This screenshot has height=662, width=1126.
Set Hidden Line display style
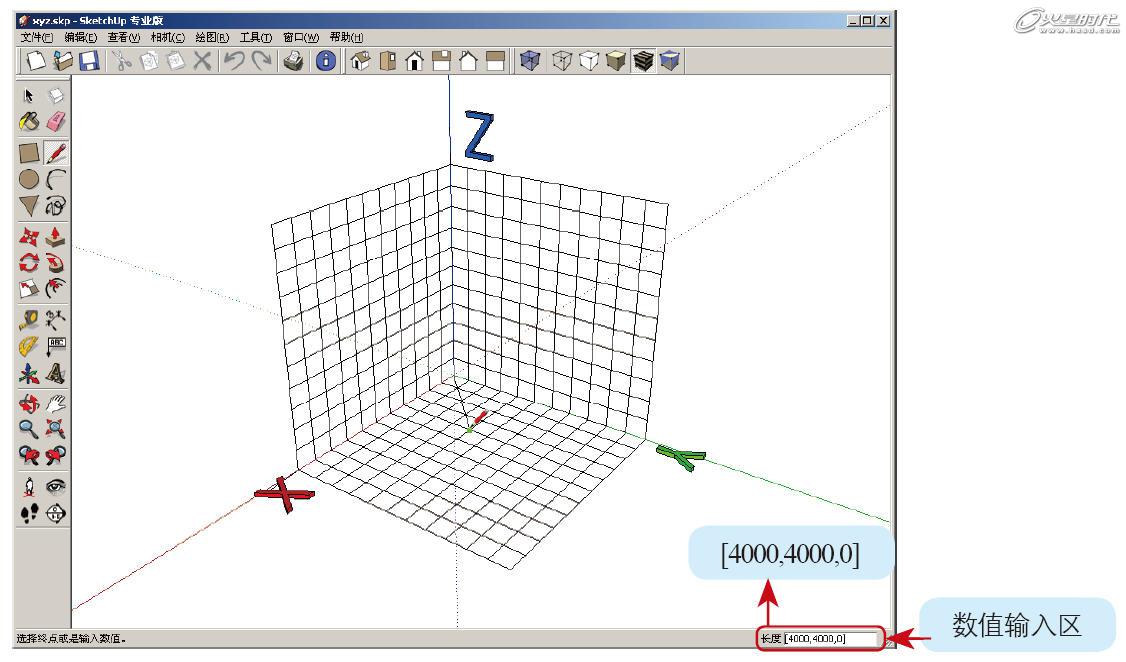[589, 61]
